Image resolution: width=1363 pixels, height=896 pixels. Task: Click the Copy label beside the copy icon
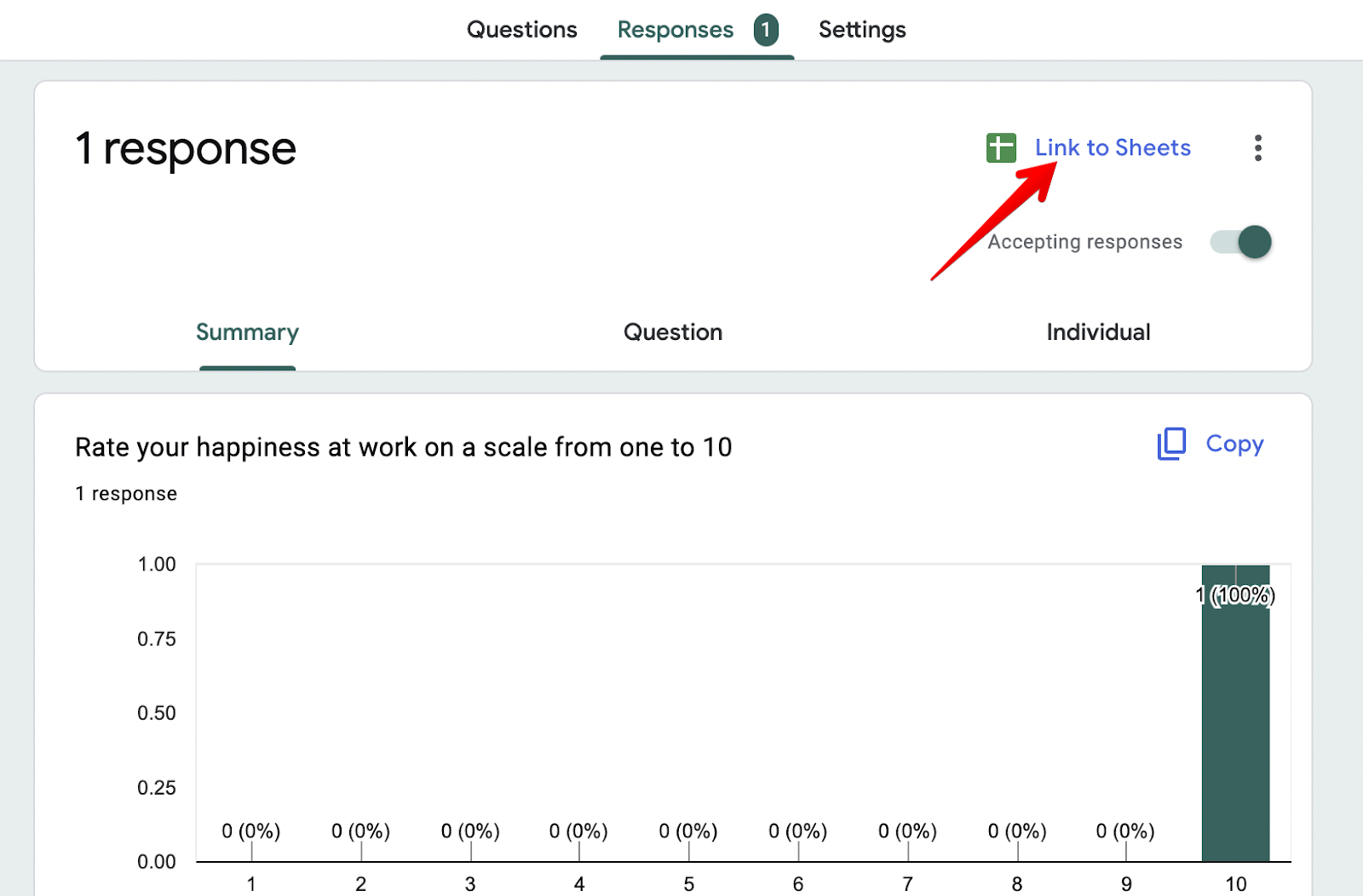pos(1235,444)
